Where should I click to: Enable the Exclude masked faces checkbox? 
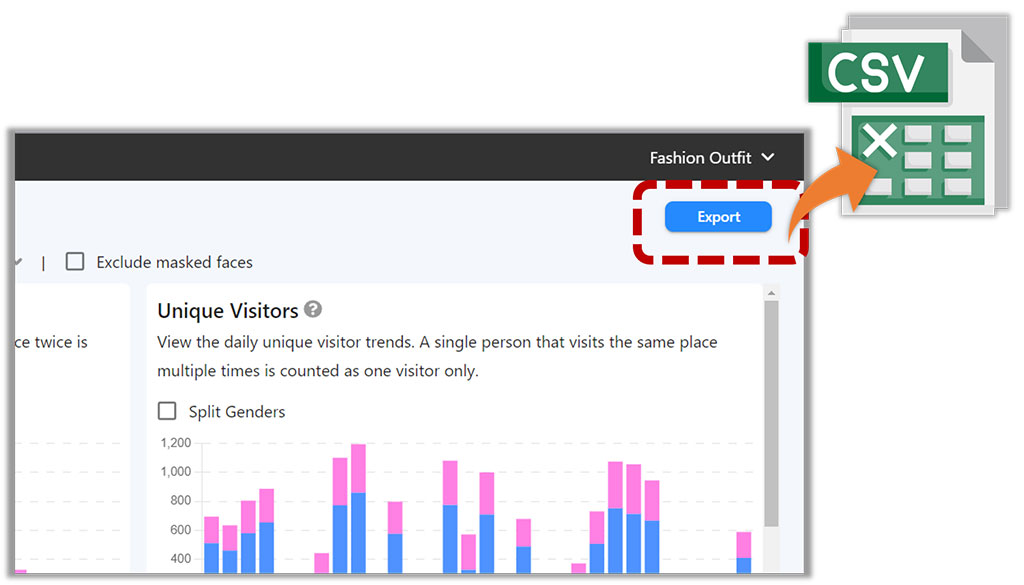pos(75,262)
